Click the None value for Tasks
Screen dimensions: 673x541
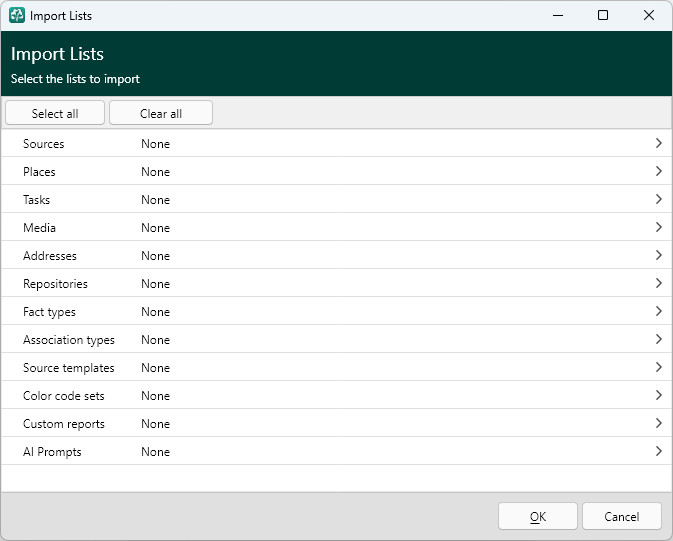click(155, 200)
